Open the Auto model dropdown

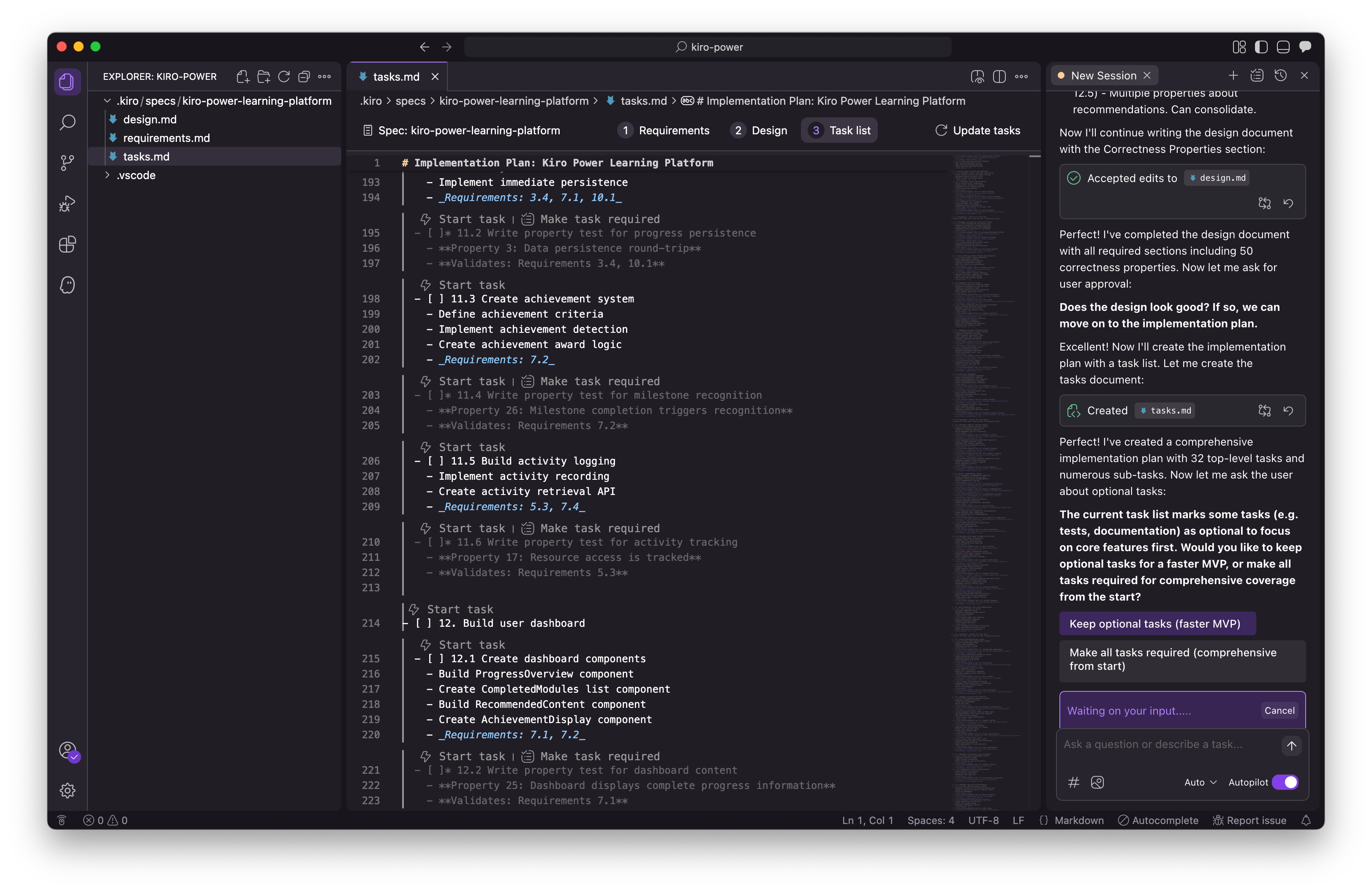1200,782
